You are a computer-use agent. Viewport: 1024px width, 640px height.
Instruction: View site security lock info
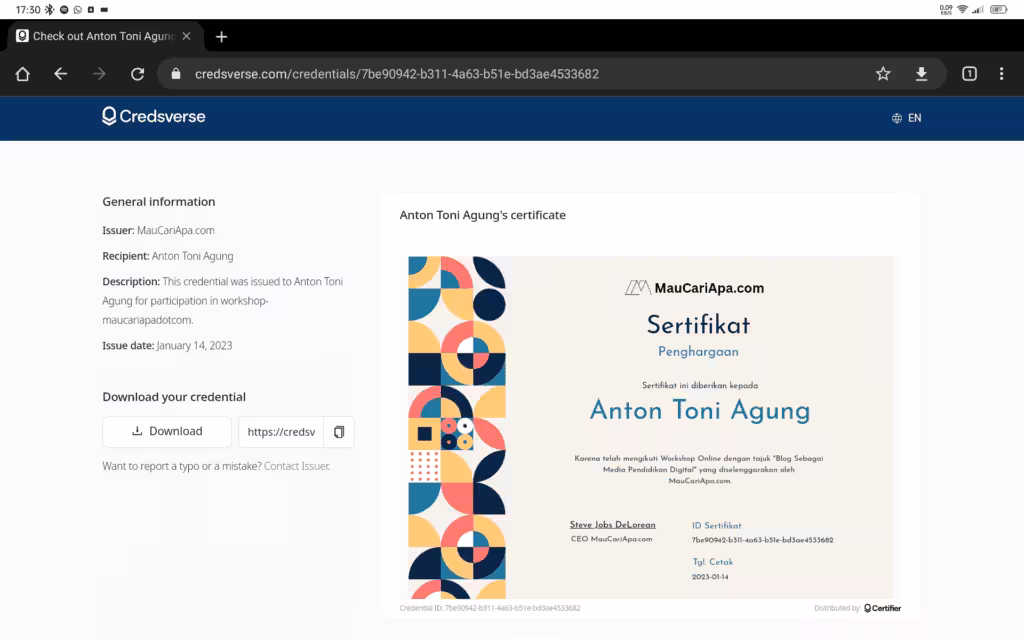tap(176, 74)
